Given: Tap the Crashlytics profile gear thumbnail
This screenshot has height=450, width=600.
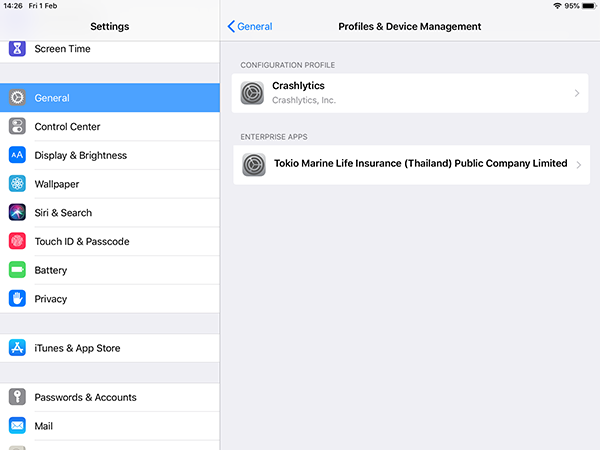Looking at the screenshot, I should (252, 93).
